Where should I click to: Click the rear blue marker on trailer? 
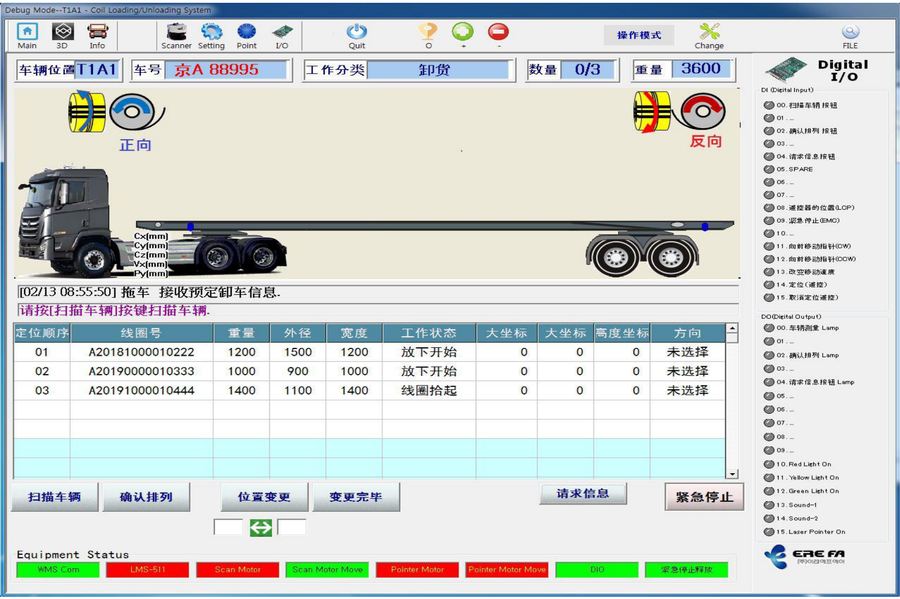705,227
